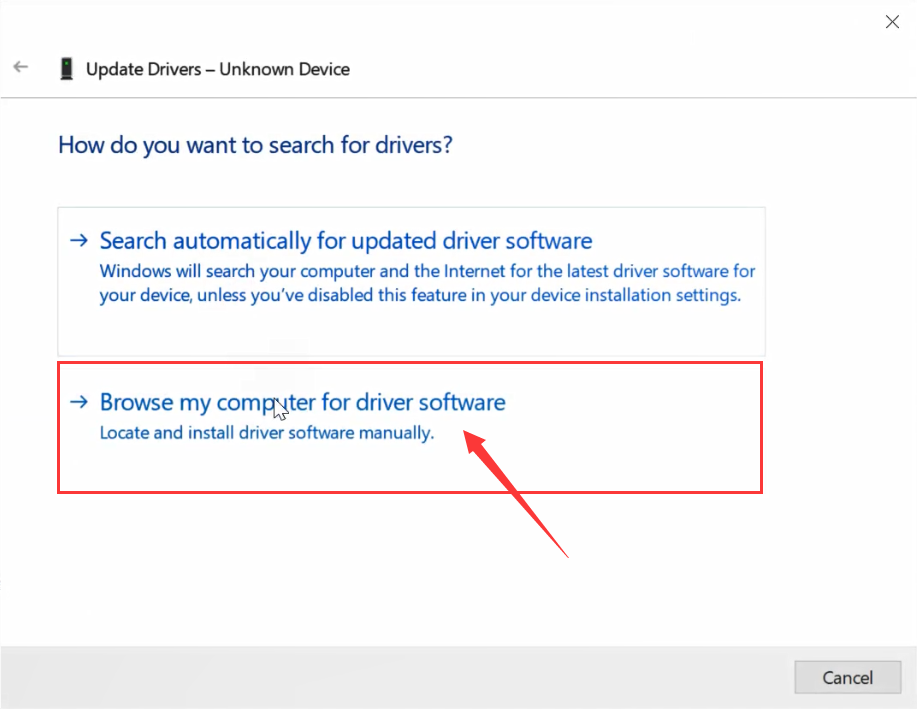Click empty space inside the red highlighted Browse box
917x709 pixels.
point(411,468)
